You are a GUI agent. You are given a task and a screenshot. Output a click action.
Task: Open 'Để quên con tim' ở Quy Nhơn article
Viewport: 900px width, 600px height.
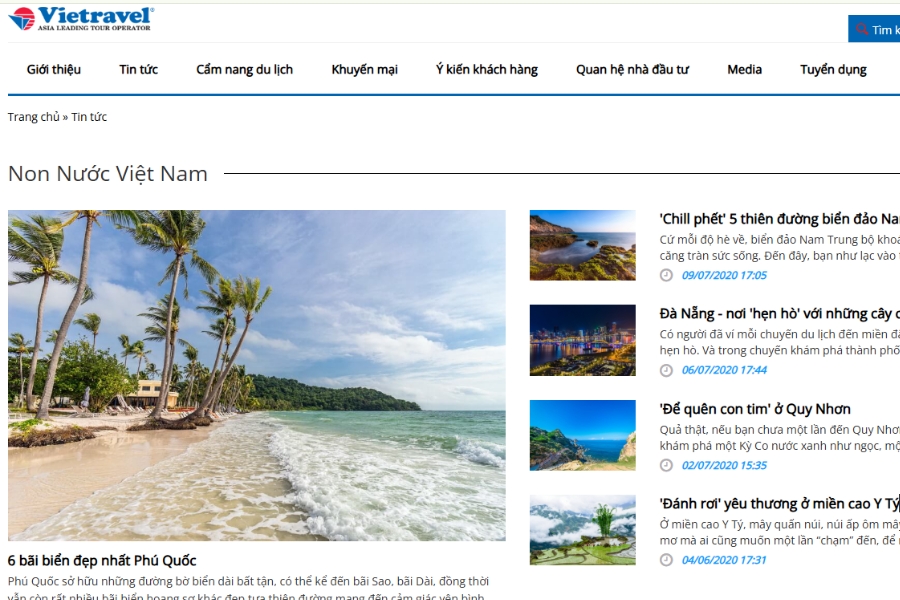pos(755,409)
